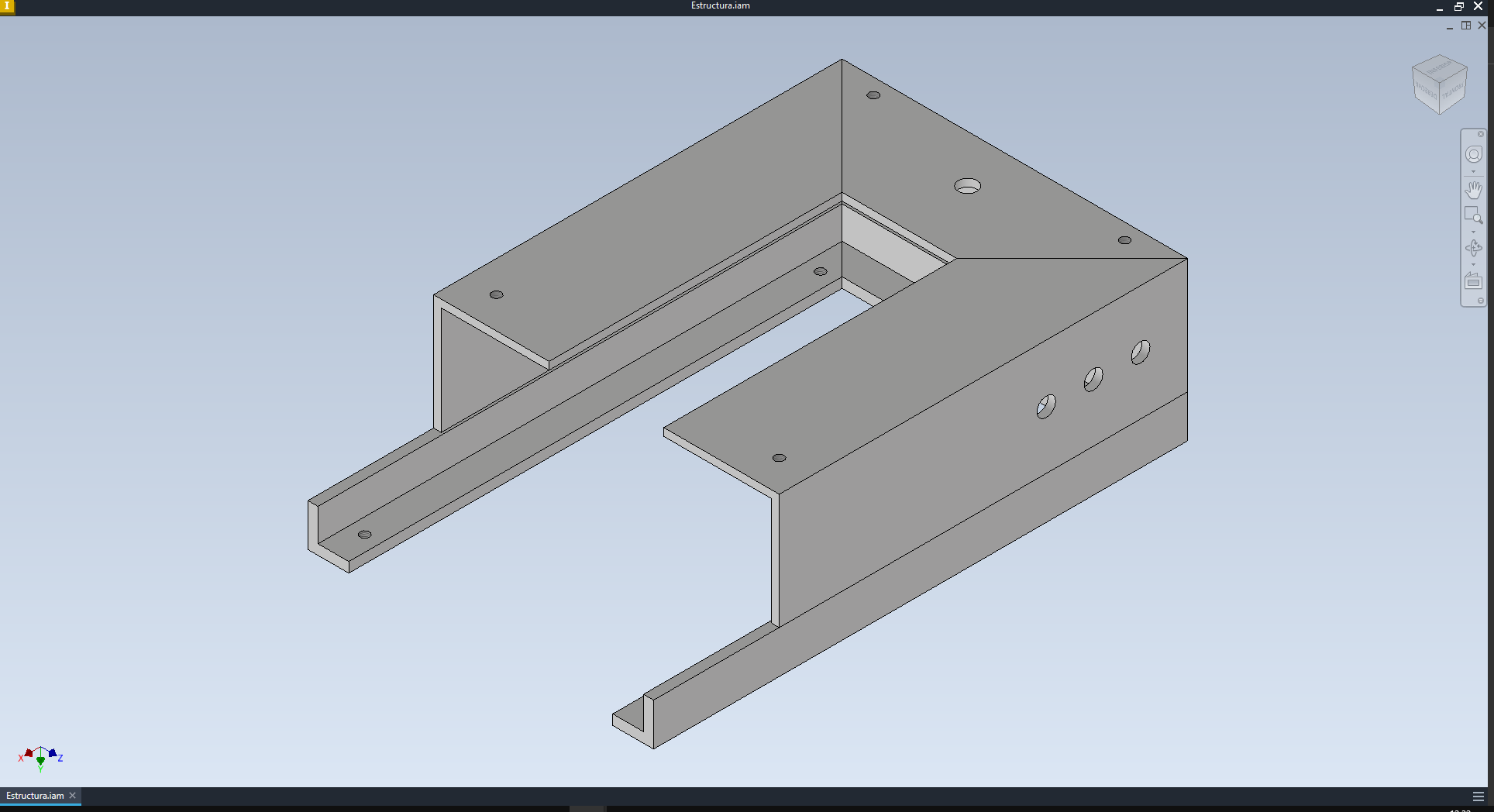Select the Pan hand tool

pos(1473,190)
